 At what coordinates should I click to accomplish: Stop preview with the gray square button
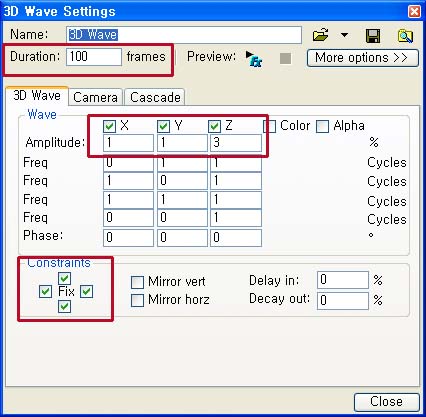point(285,59)
